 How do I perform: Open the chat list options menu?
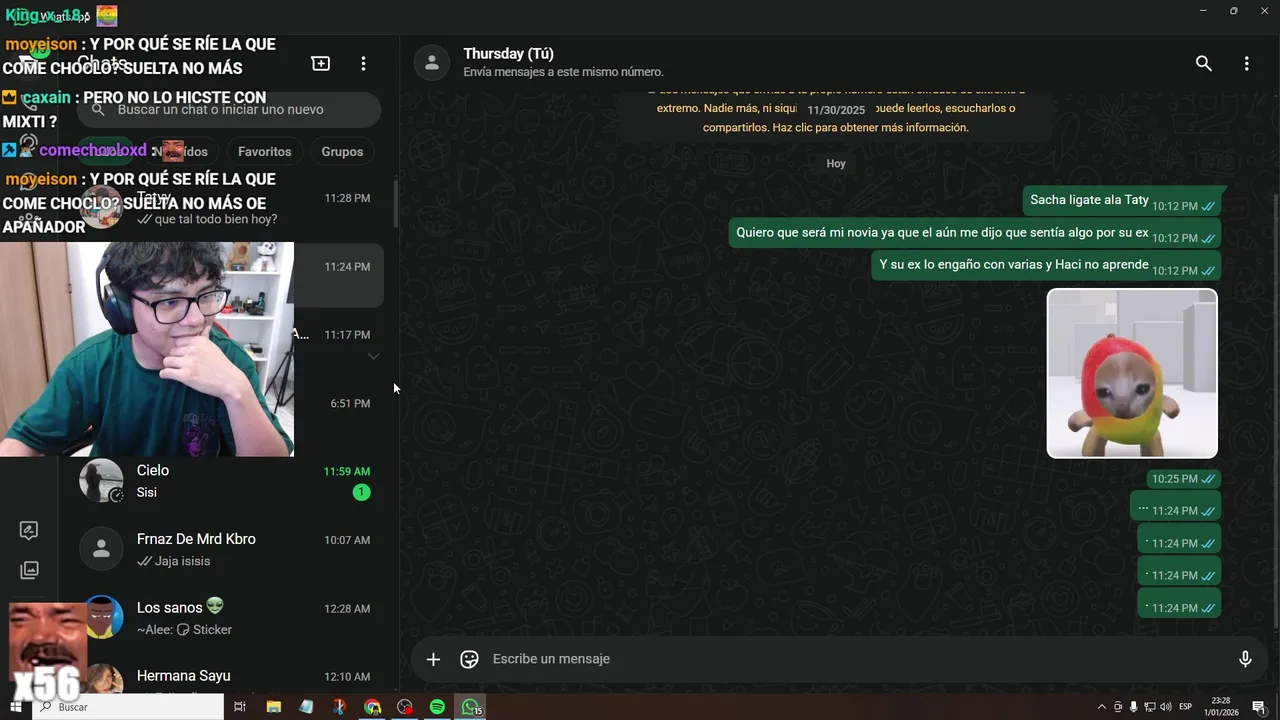pyautogui.click(x=363, y=63)
